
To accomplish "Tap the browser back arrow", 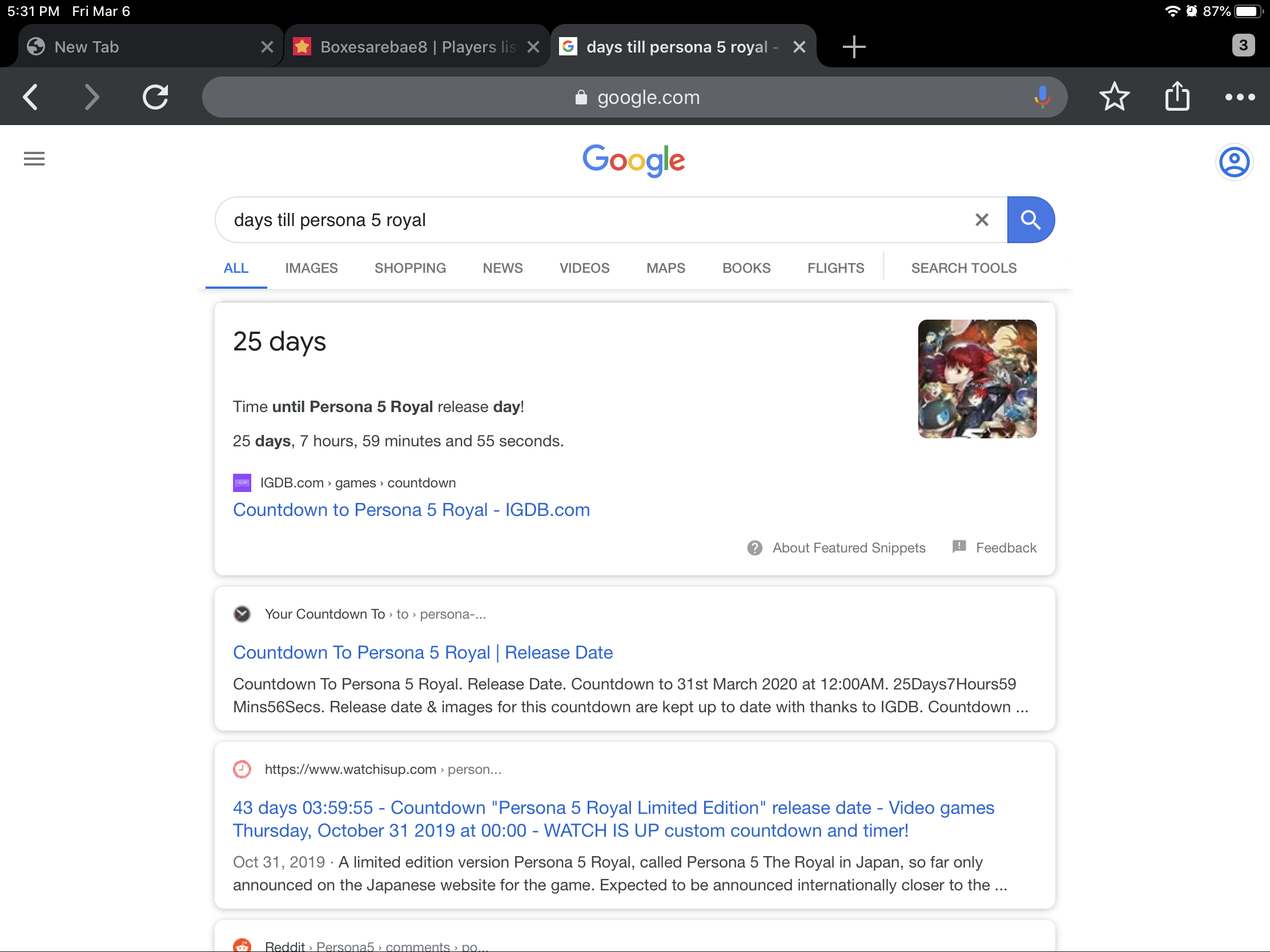I will (x=31, y=96).
